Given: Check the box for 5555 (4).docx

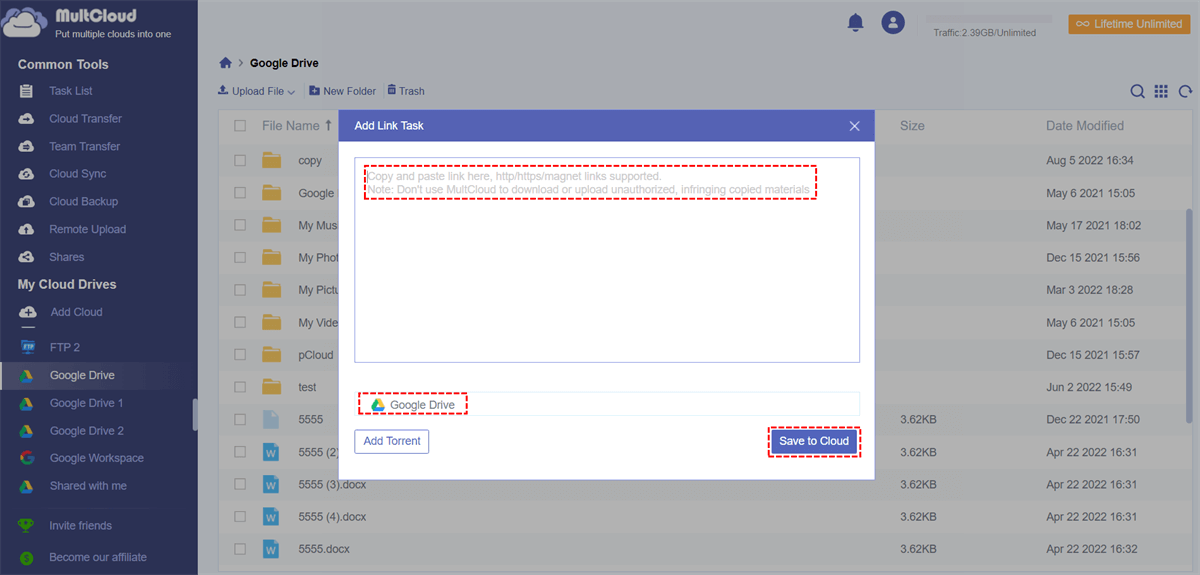Looking at the screenshot, I should [x=240, y=517].
